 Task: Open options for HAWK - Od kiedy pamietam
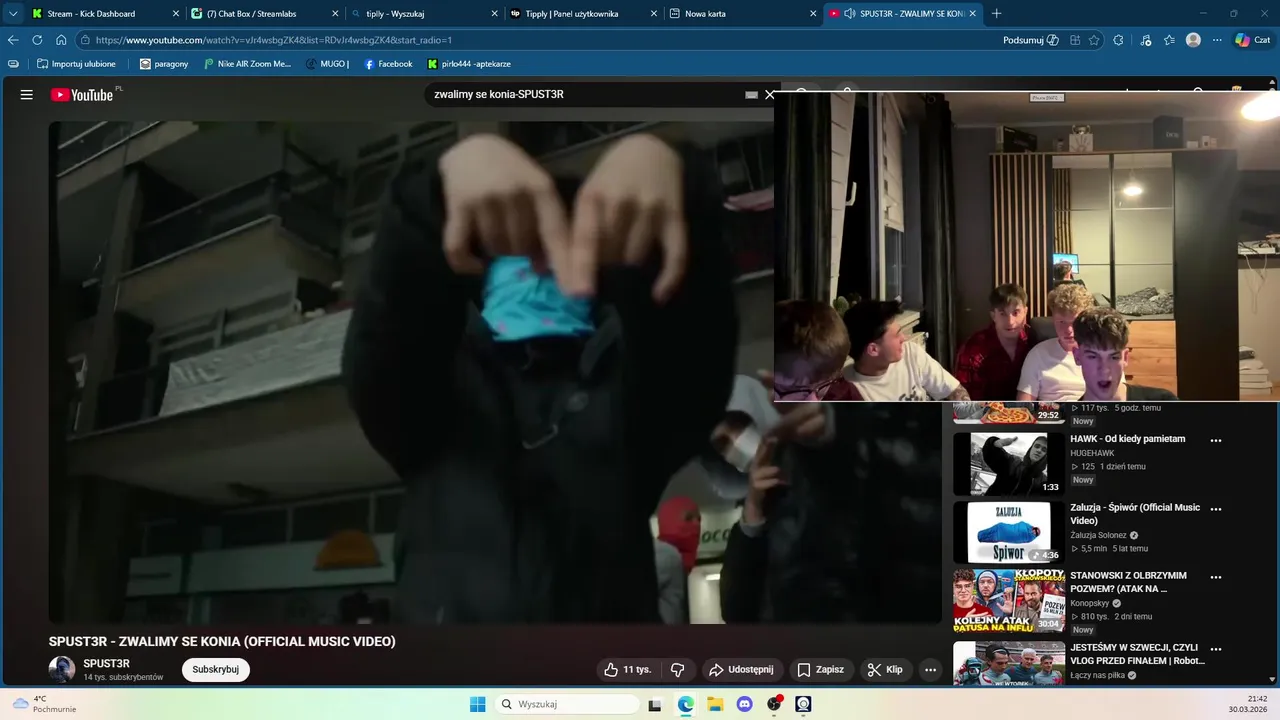[1216, 440]
